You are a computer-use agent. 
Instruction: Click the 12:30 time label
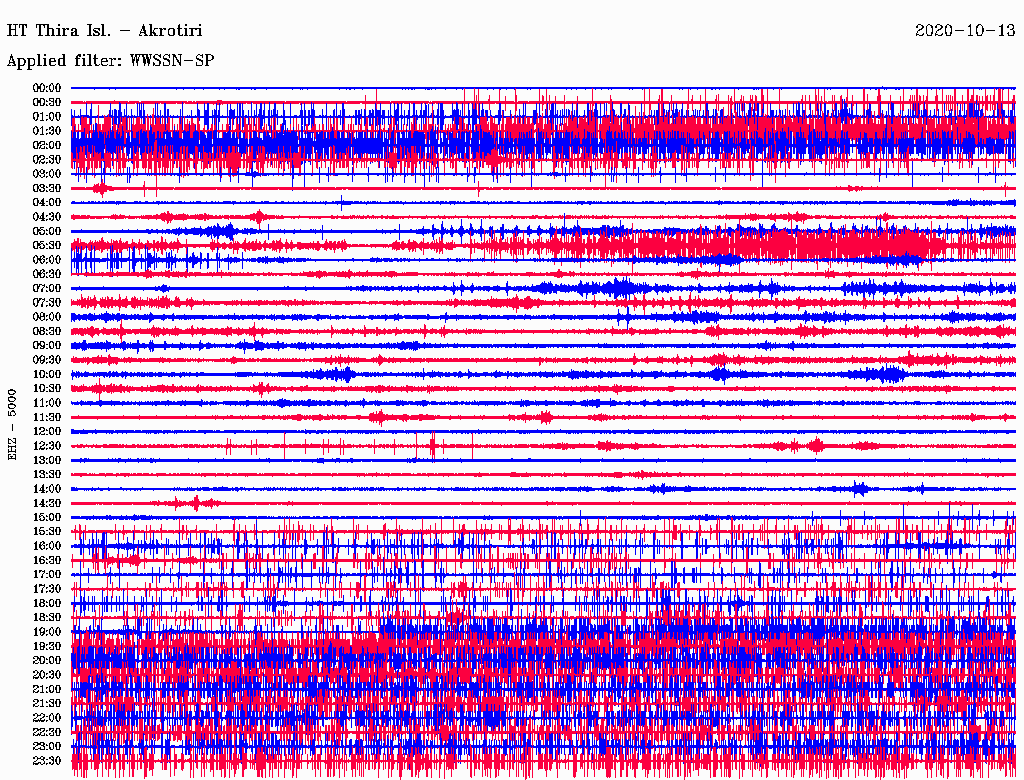pos(47,446)
